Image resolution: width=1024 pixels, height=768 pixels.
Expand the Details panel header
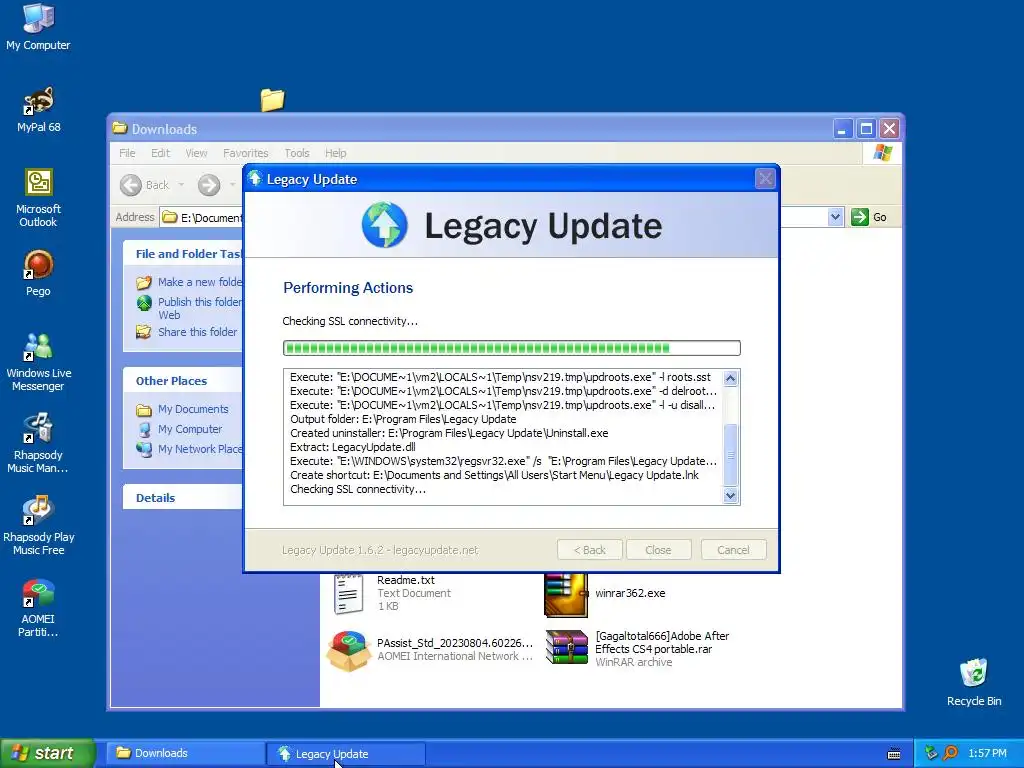[183, 498]
